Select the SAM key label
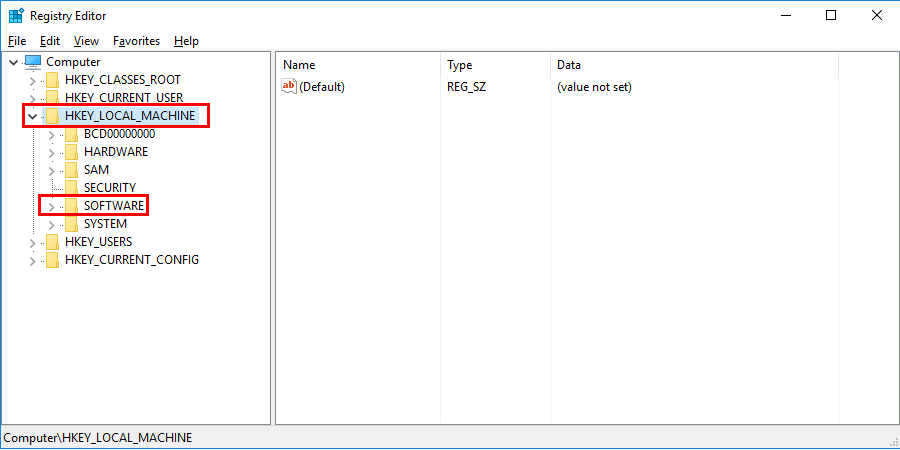Viewport: 900px width, 450px height. pos(96,170)
